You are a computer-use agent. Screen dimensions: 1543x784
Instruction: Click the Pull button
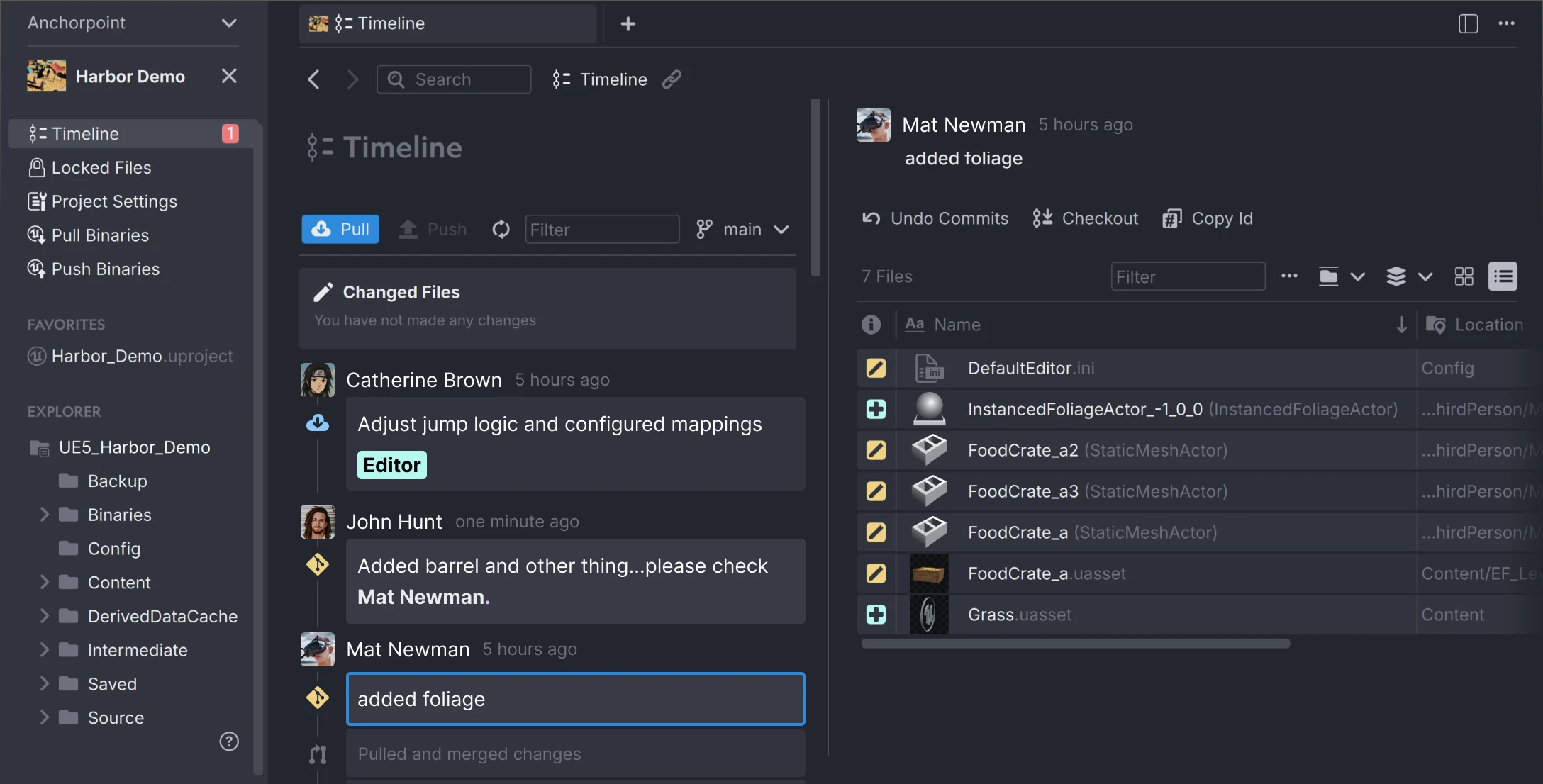click(x=340, y=229)
